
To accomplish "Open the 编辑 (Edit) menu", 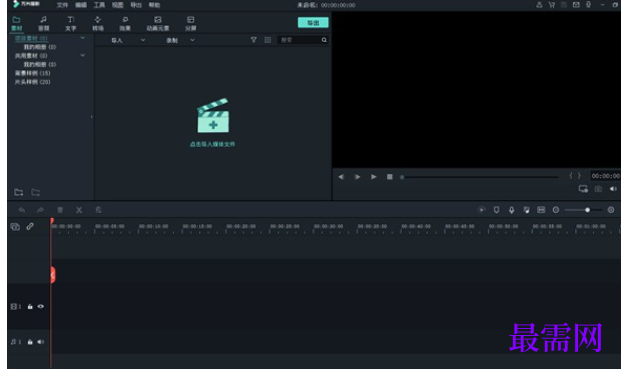I will [81, 5].
